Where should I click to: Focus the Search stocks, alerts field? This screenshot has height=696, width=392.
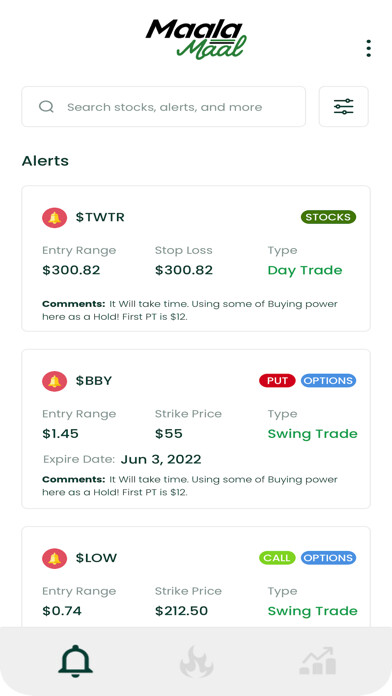coord(163,107)
